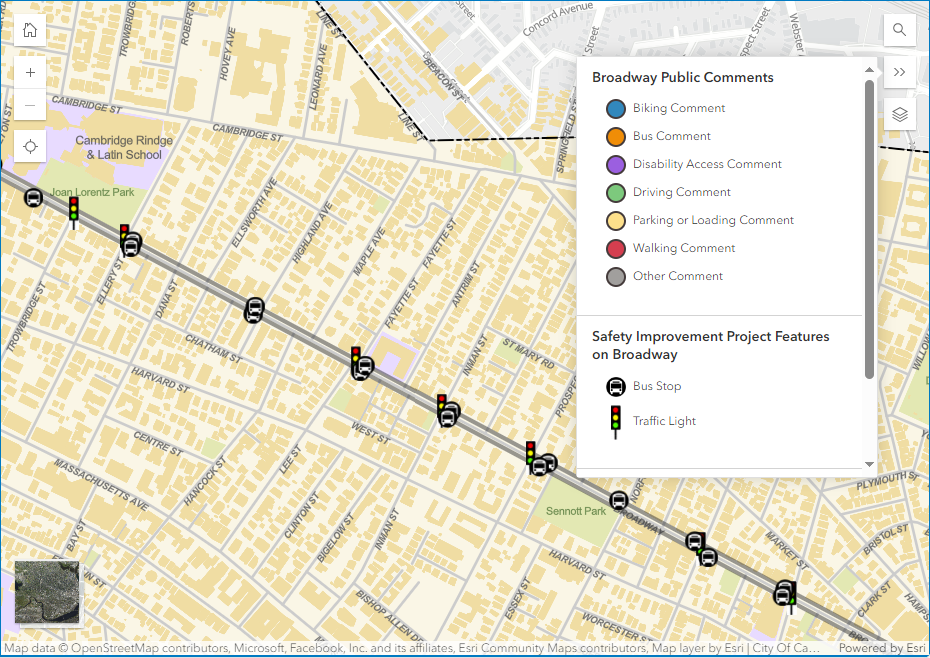Zoom in with the plus button
This screenshot has width=930, height=658.
(30, 73)
